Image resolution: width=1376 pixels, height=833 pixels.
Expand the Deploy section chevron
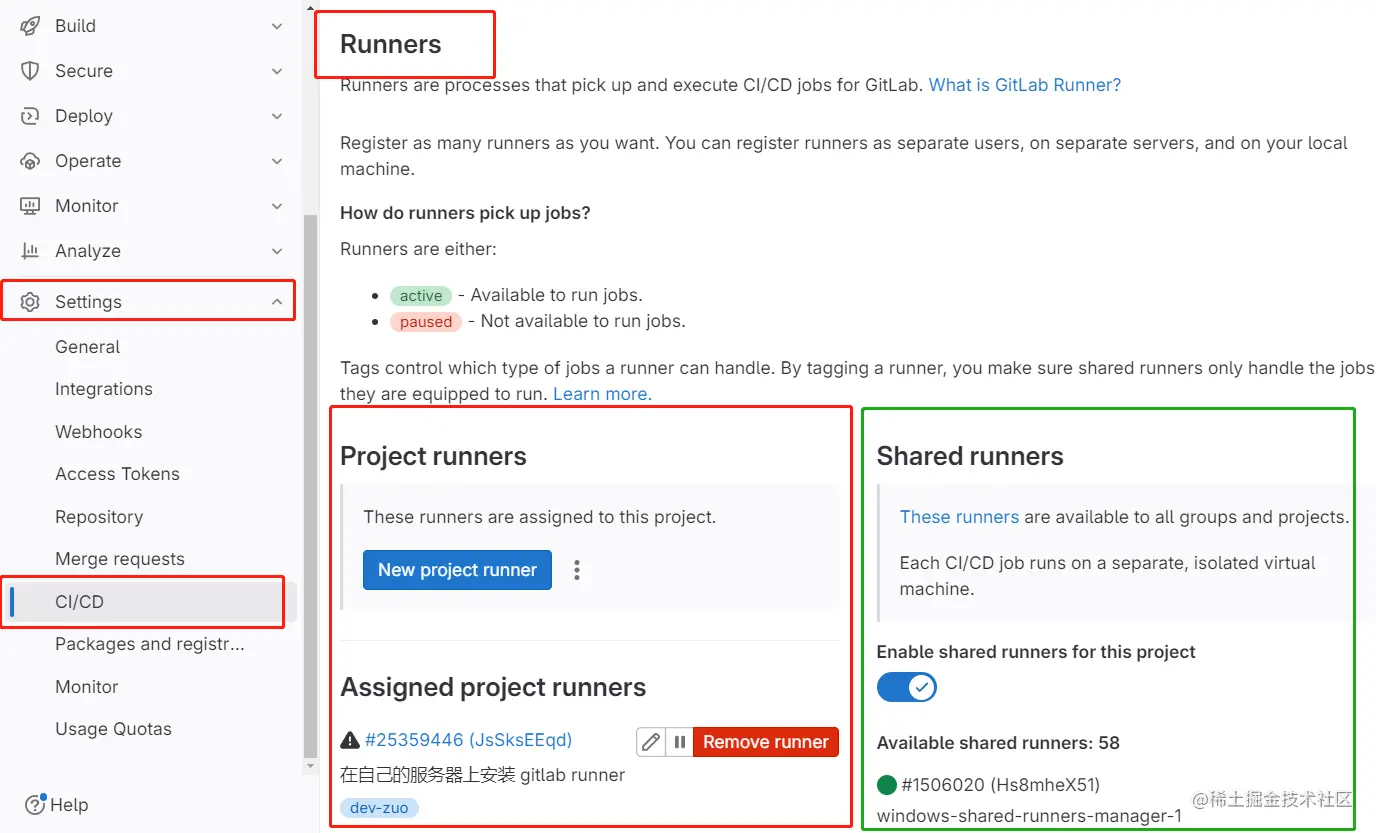coord(277,116)
